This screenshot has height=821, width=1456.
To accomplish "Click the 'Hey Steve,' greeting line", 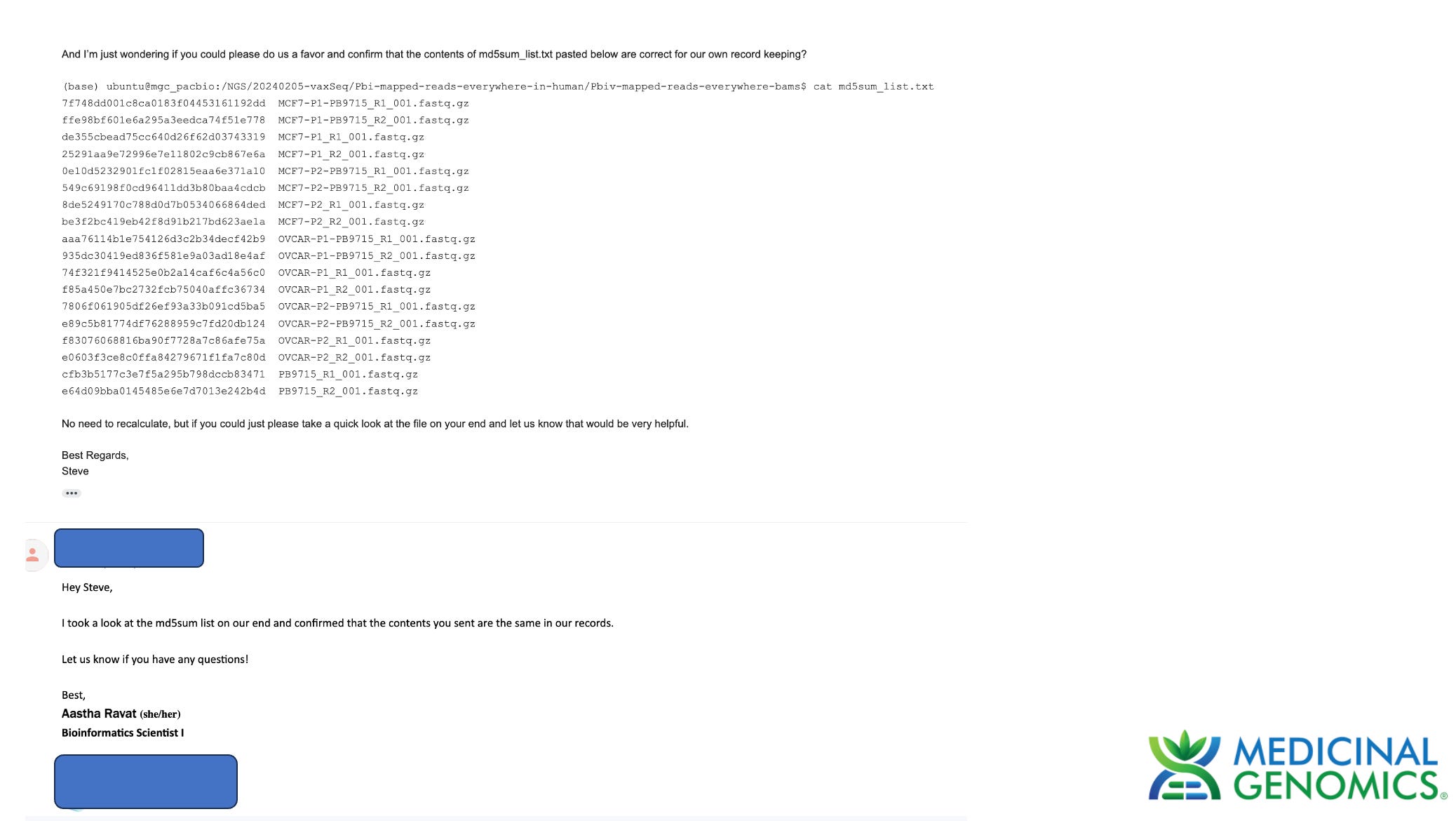I will (87, 587).
